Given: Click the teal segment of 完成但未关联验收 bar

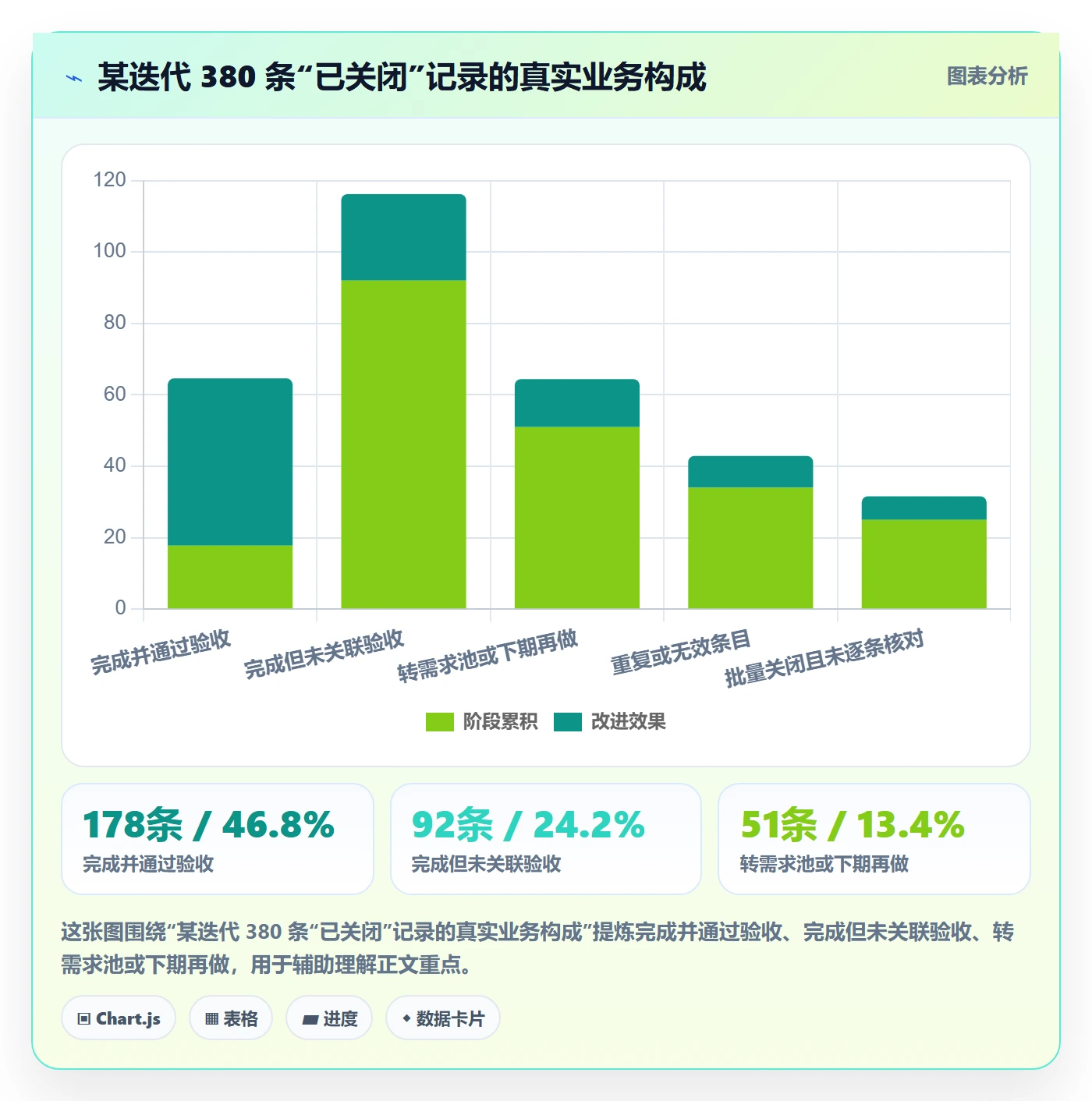Looking at the screenshot, I should 403,237.
